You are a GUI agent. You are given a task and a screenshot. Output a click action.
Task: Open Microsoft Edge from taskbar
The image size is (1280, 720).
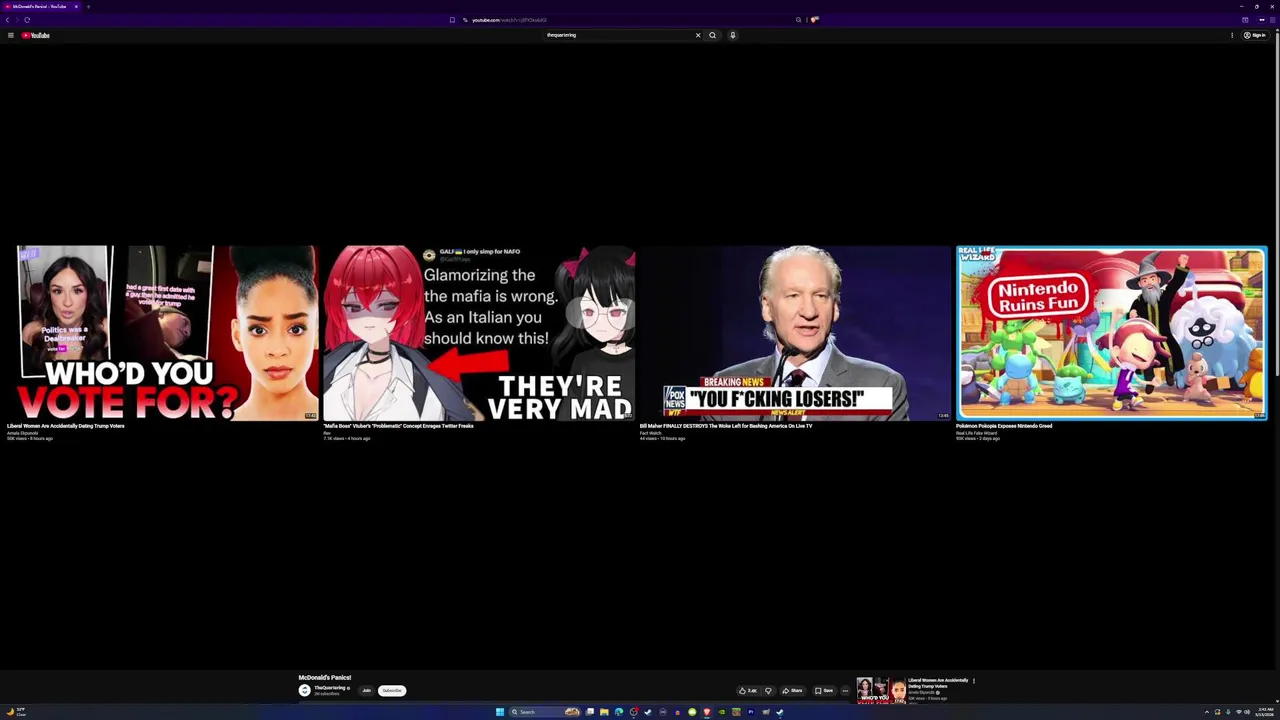pyautogui.click(x=619, y=712)
